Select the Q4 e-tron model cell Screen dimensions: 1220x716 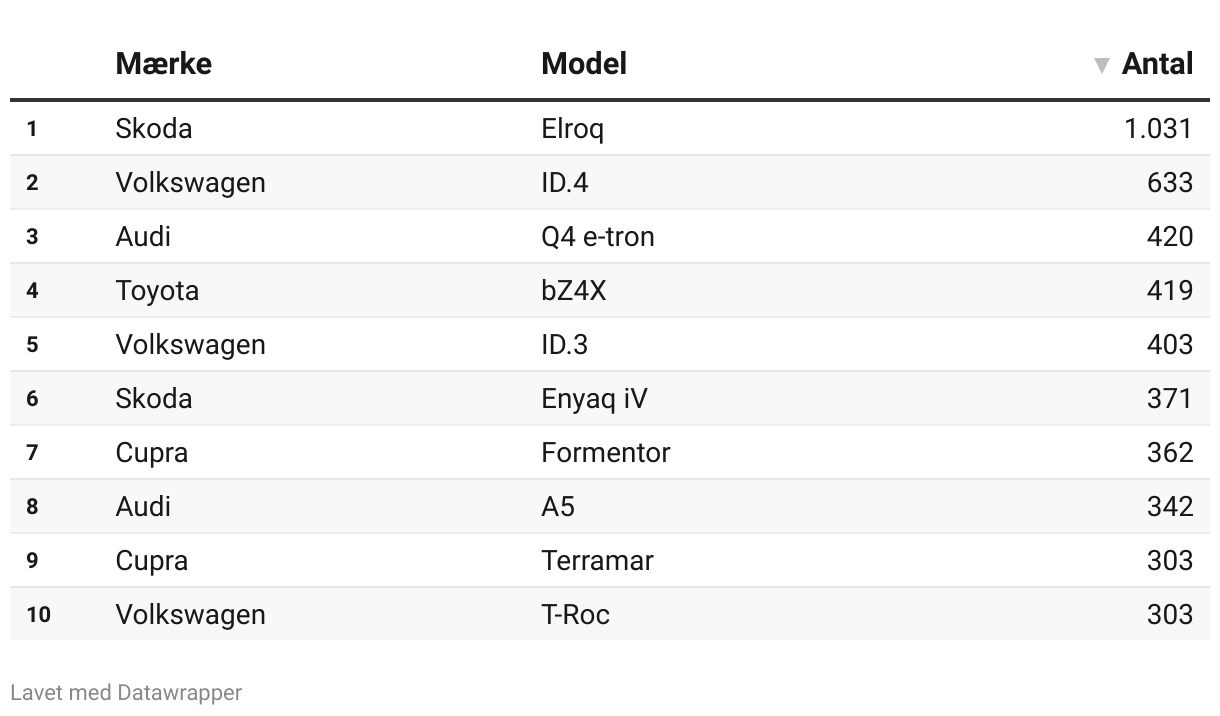point(598,236)
